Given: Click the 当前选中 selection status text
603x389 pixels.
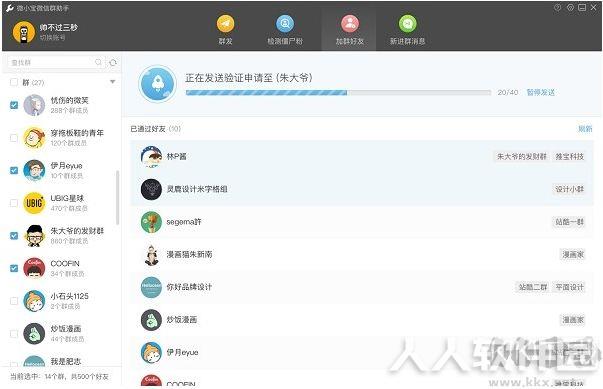Looking at the screenshot, I should click(x=59, y=377).
